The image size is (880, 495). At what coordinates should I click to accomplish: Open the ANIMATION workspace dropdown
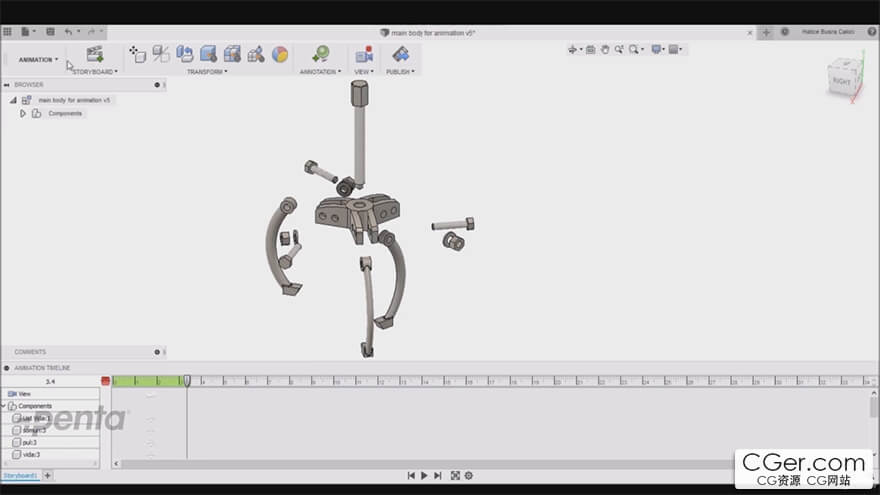(38, 60)
